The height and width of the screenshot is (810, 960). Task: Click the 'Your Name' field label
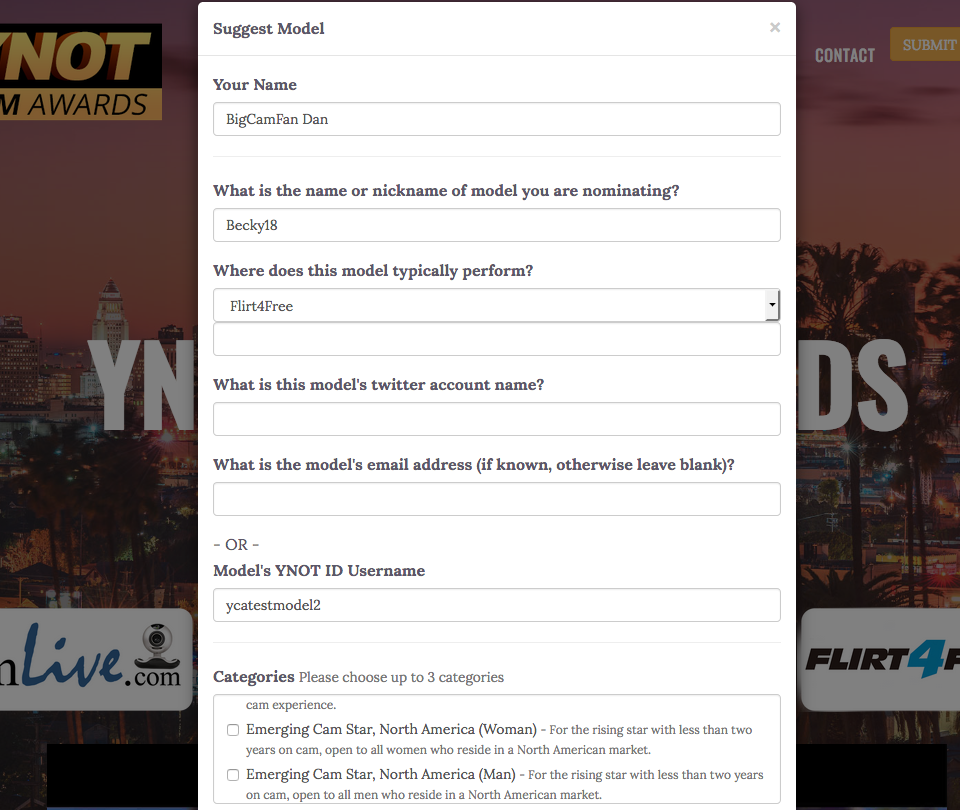[x=254, y=85]
